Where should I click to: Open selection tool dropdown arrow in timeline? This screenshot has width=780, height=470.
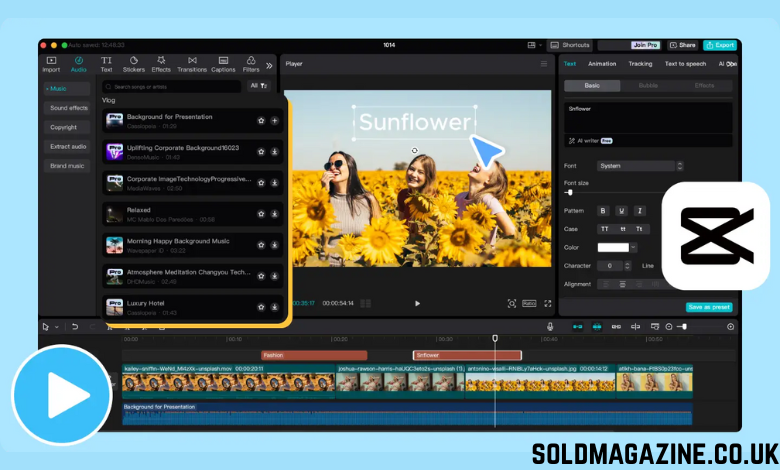point(57,327)
